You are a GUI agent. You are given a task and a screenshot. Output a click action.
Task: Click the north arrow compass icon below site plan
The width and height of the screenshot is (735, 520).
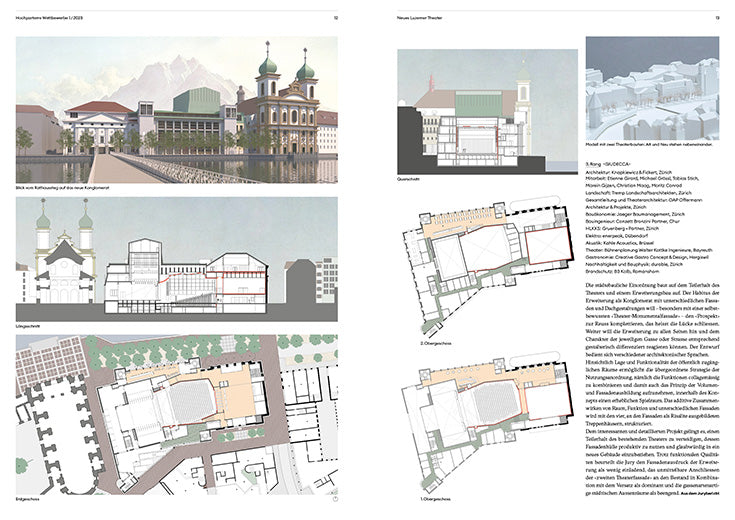[335, 499]
